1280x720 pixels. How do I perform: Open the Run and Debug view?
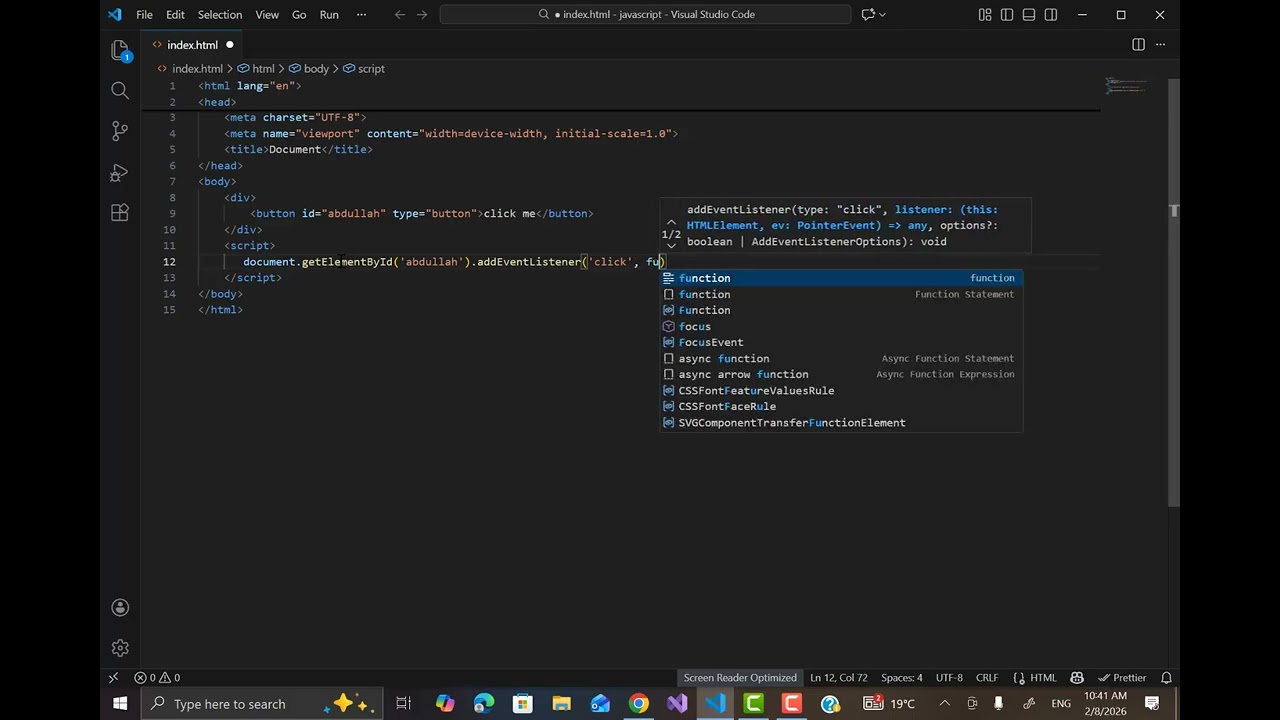pyautogui.click(x=120, y=172)
